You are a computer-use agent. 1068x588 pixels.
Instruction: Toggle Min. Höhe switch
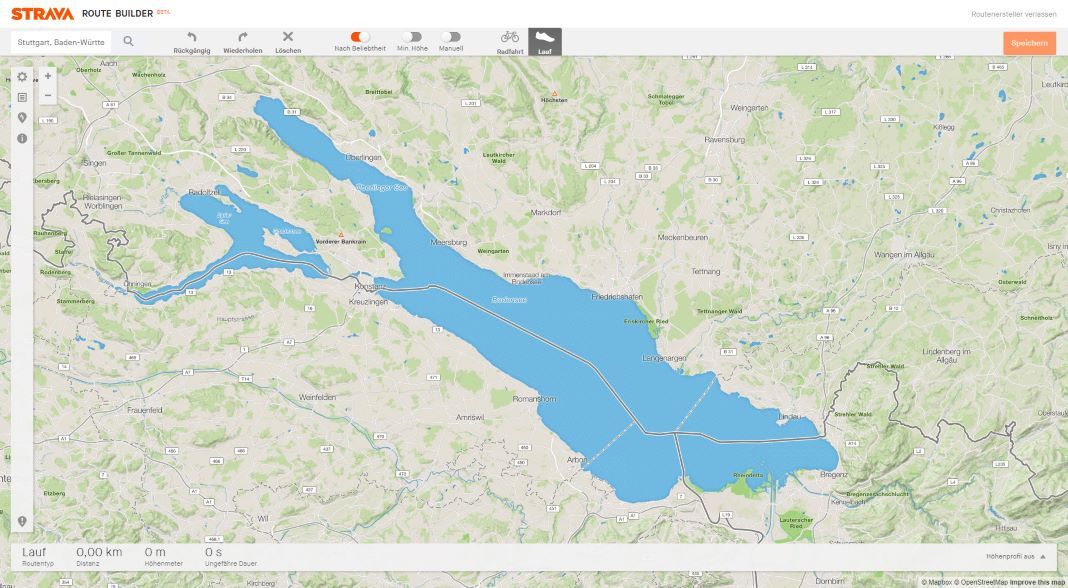[x=412, y=37]
